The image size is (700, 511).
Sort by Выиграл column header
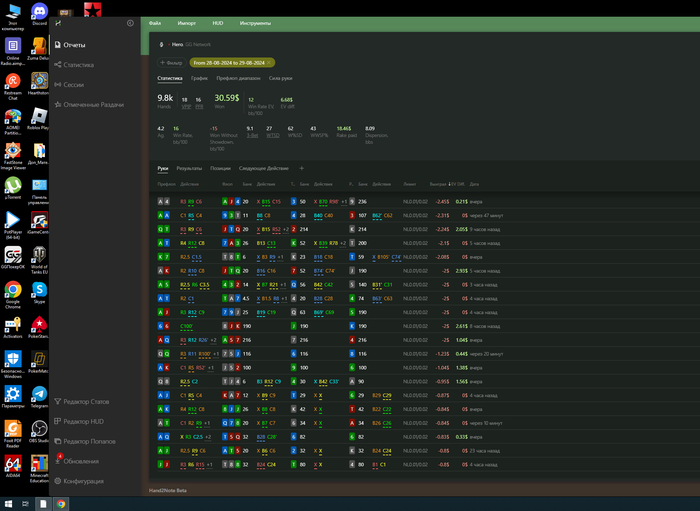tap(438, 184)
